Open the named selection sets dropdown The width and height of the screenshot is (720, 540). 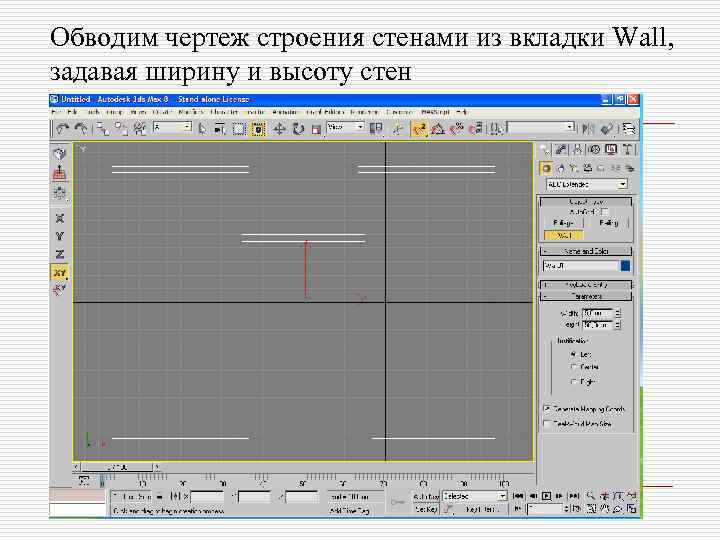[x=541, y=127]
